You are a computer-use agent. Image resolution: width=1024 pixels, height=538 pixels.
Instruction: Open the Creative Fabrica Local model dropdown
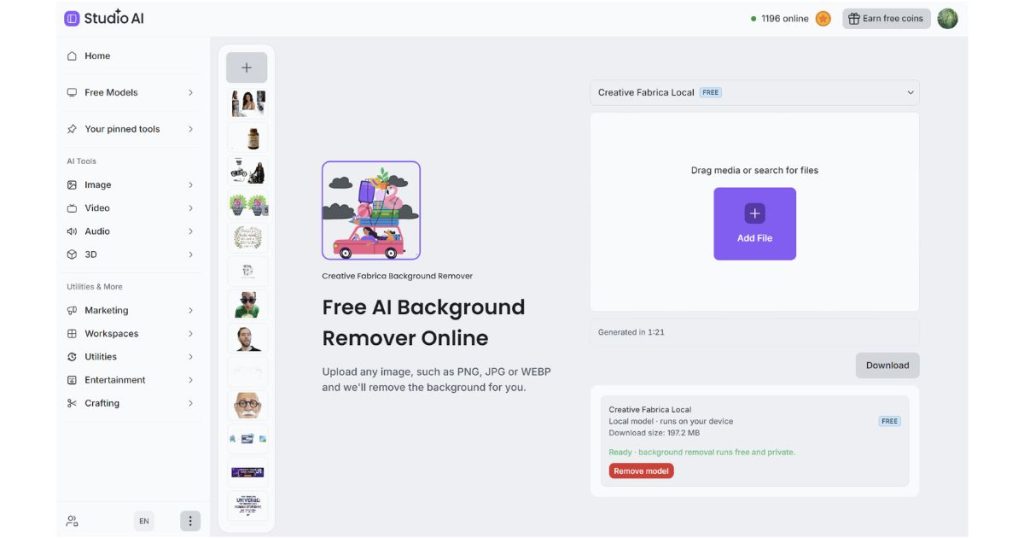click(x=754, y=93)
